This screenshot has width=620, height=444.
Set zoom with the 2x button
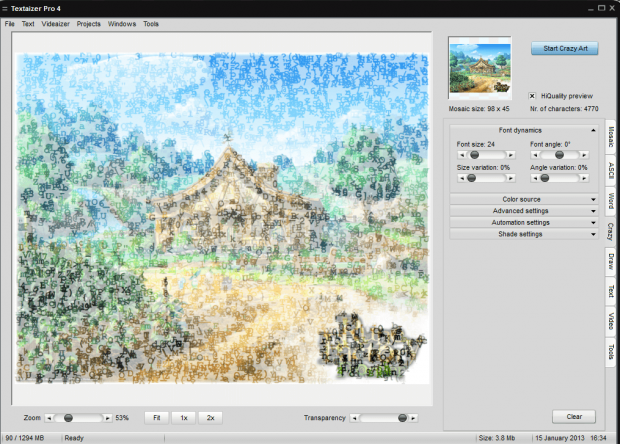[x=210, y=418]
